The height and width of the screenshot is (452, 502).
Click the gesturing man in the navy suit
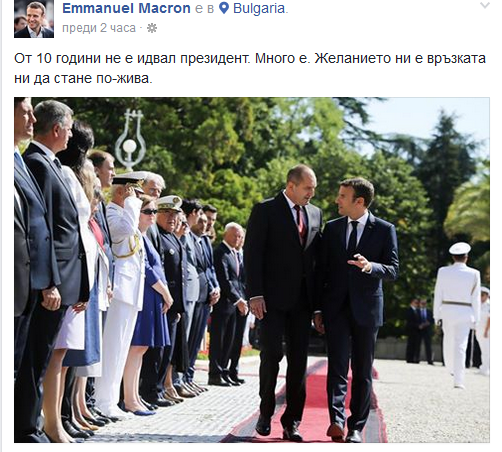pos(355,308)
